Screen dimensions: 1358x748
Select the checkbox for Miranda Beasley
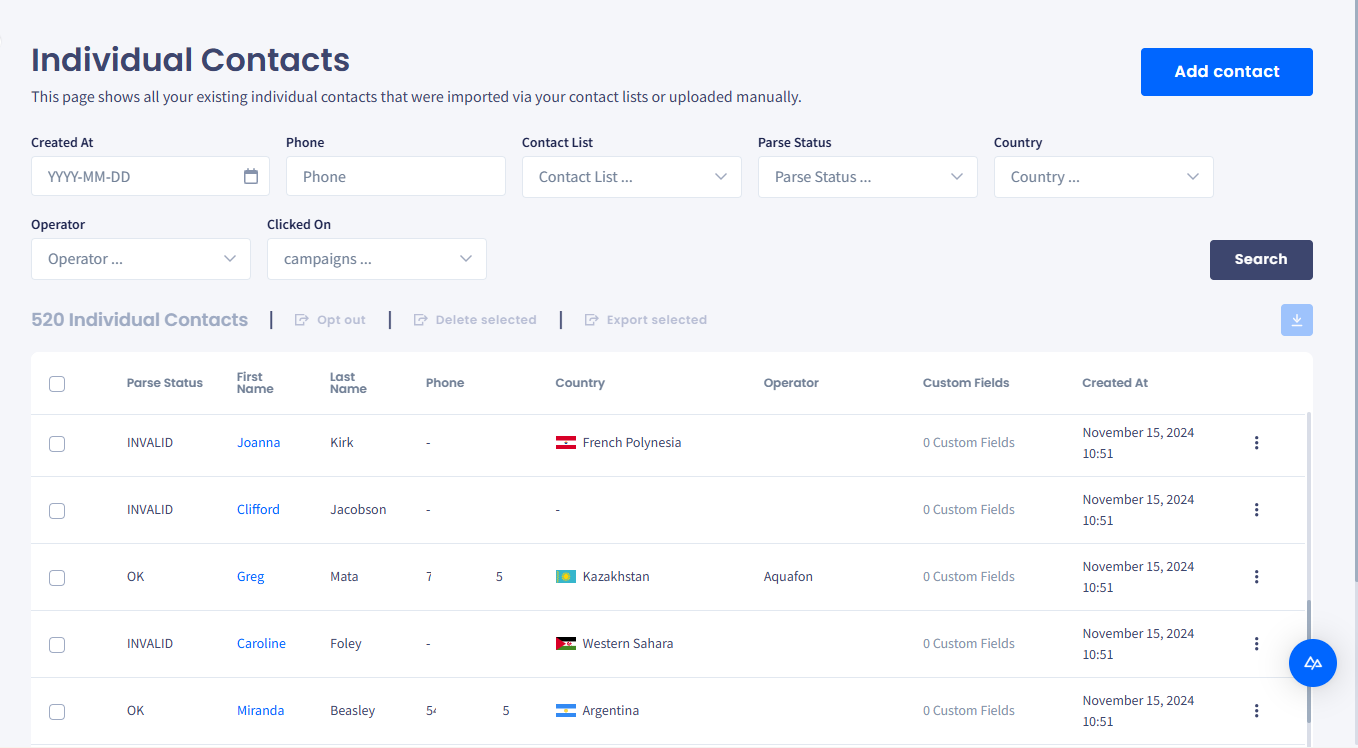point(57,712)
